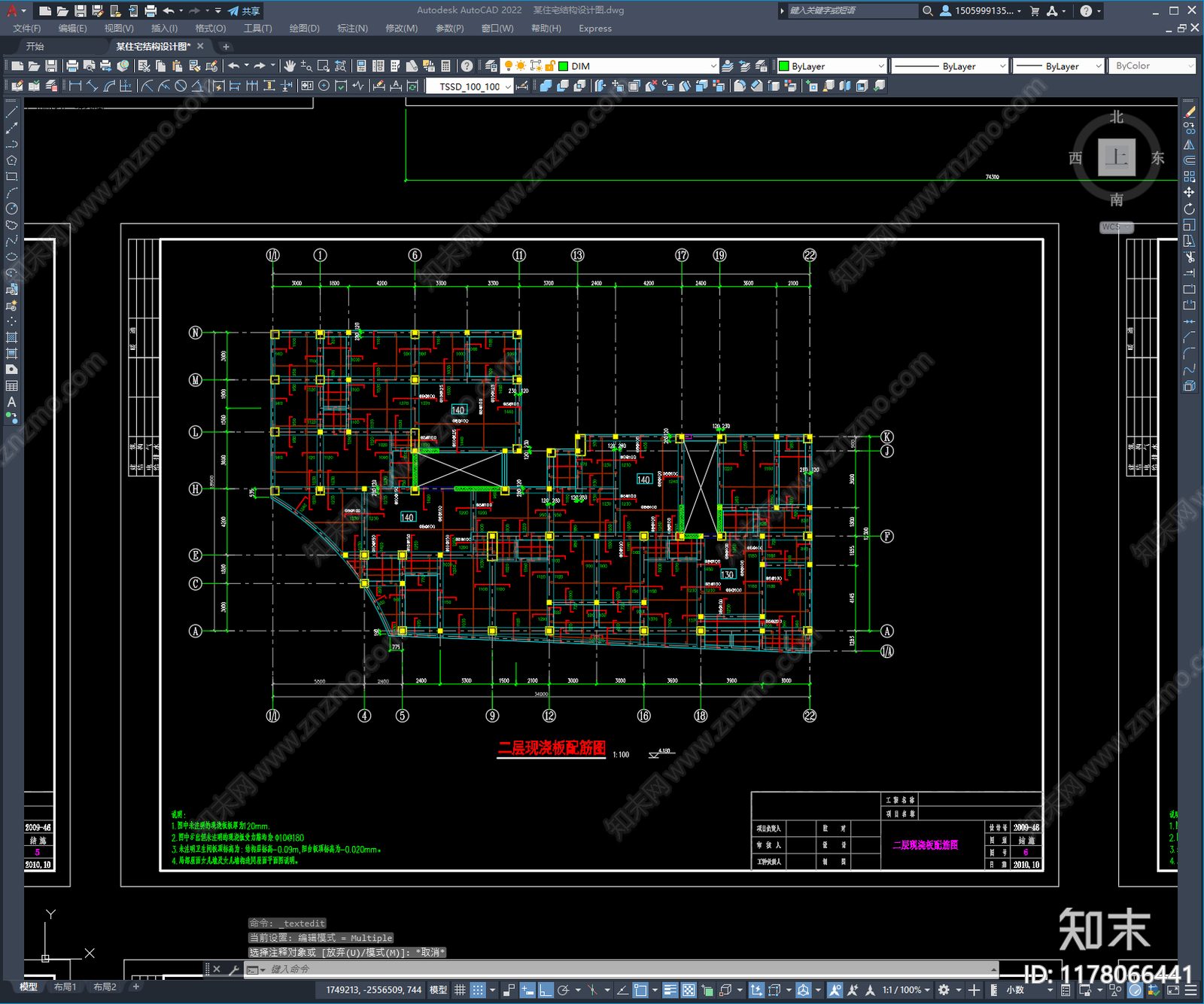This screenshot has width=1204, height=1004.
Task: Open the 标注(N) menu
Action: tap(352, 29)
